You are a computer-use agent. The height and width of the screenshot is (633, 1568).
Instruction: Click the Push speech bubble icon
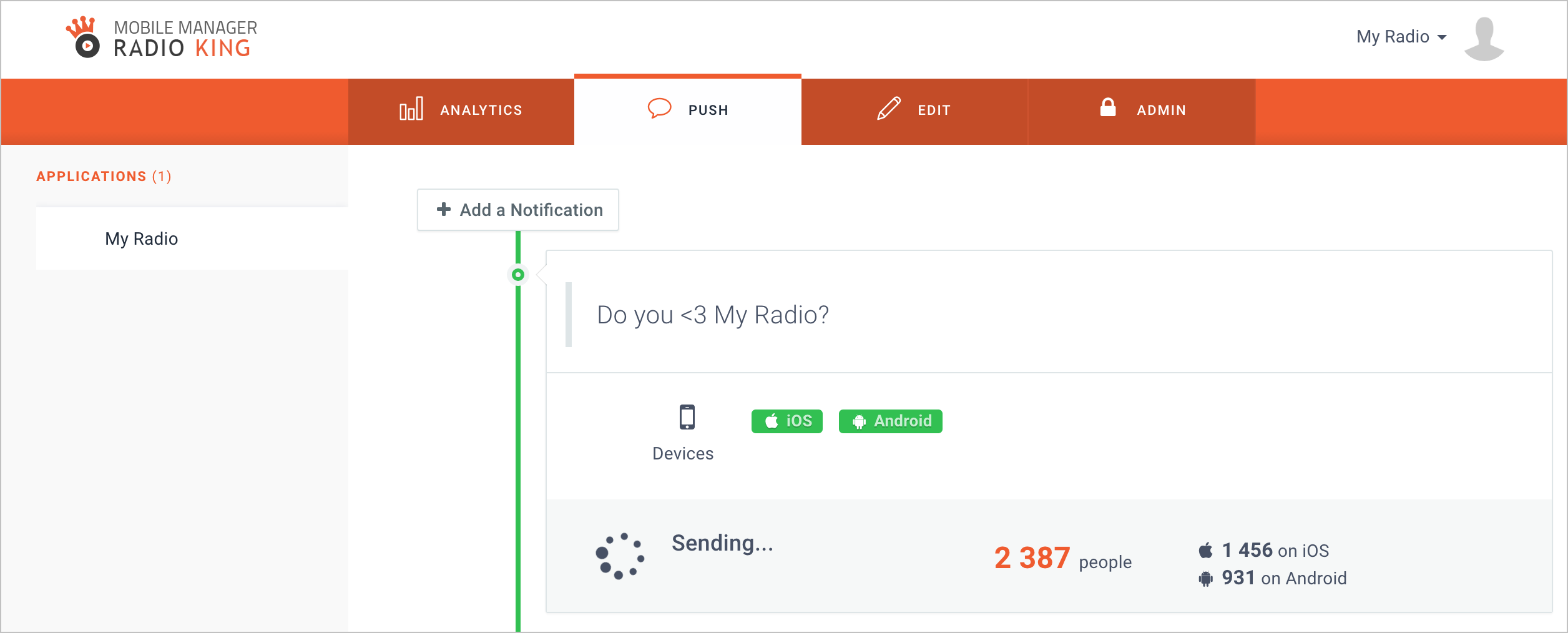659,109
